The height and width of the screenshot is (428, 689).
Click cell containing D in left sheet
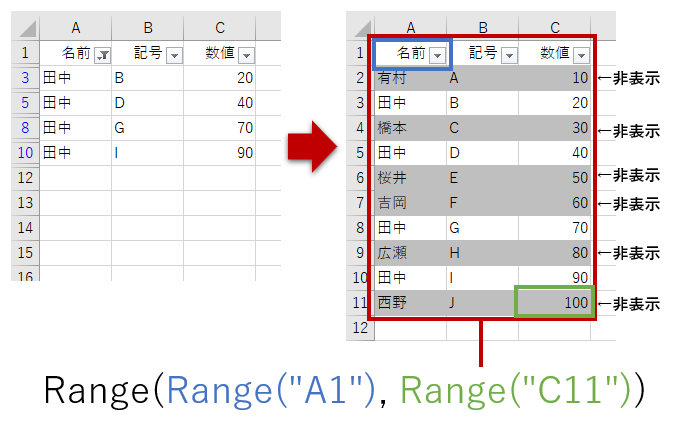click(148, 103)
